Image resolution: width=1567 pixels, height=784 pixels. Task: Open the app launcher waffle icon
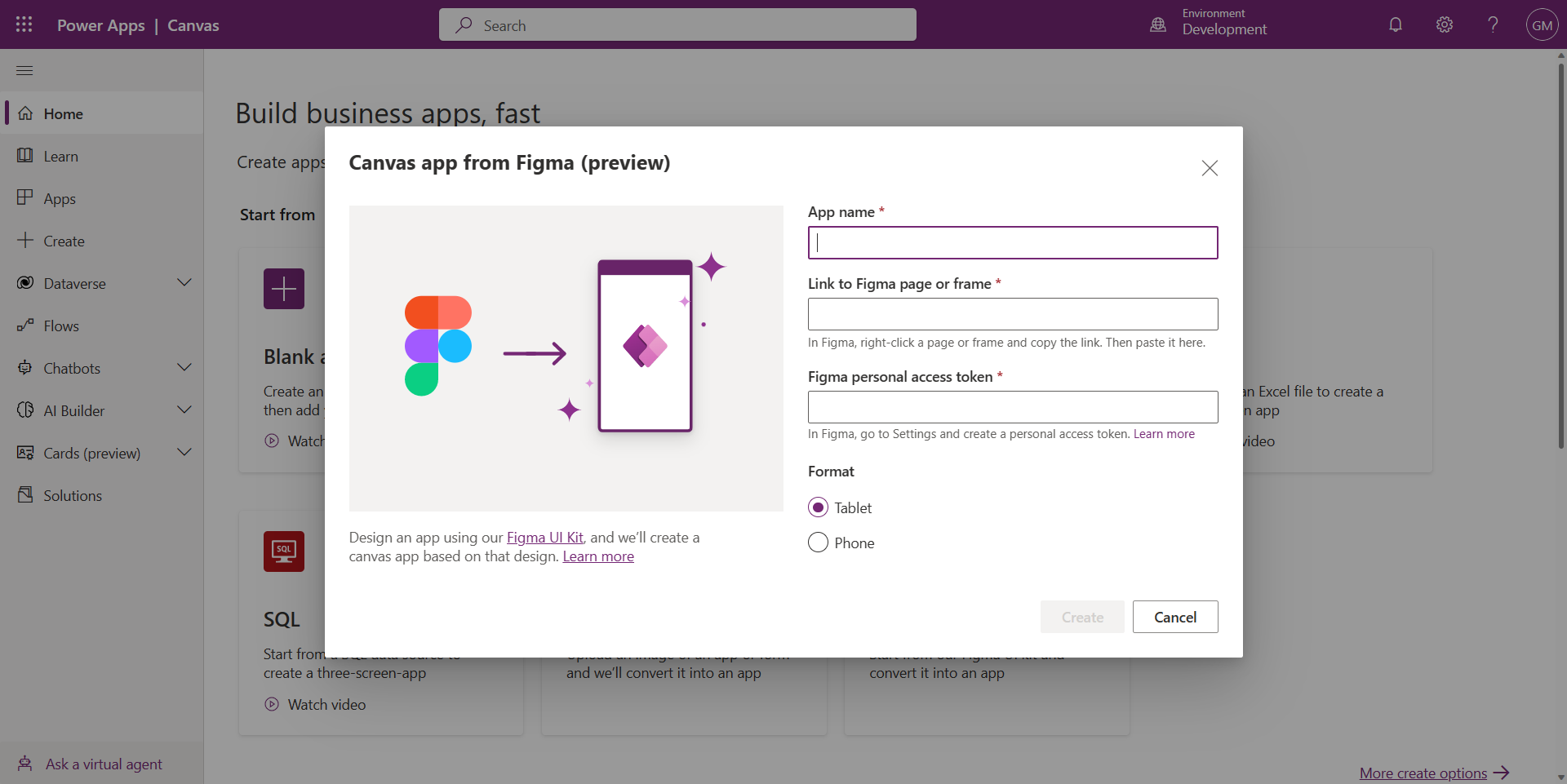24,24
